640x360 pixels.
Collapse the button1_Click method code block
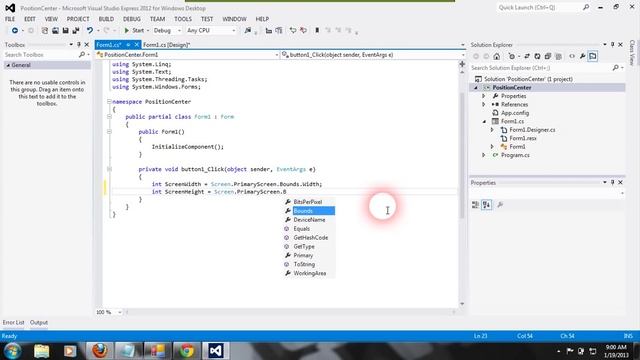click(109, 169)
